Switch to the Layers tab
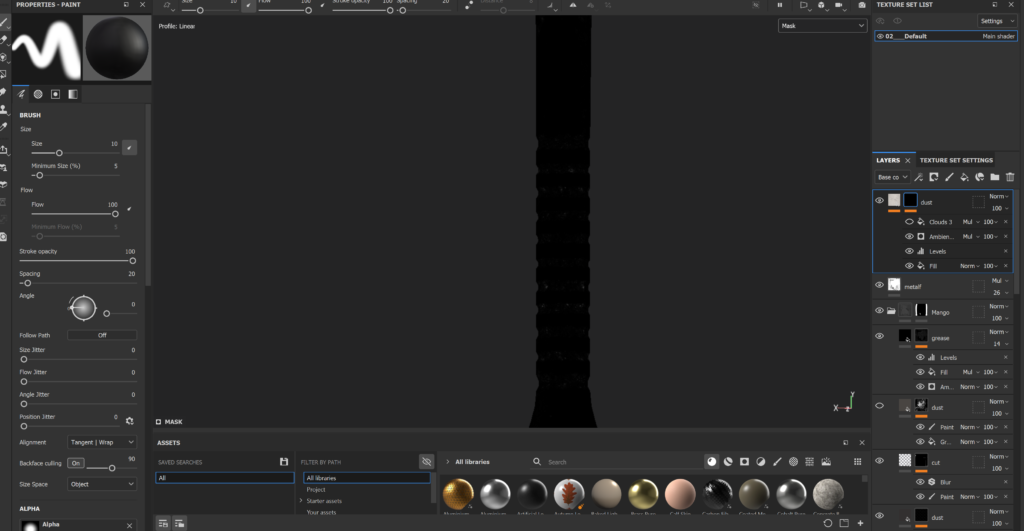The height and width of the screenshot is (531, 1024). (888, 160)
